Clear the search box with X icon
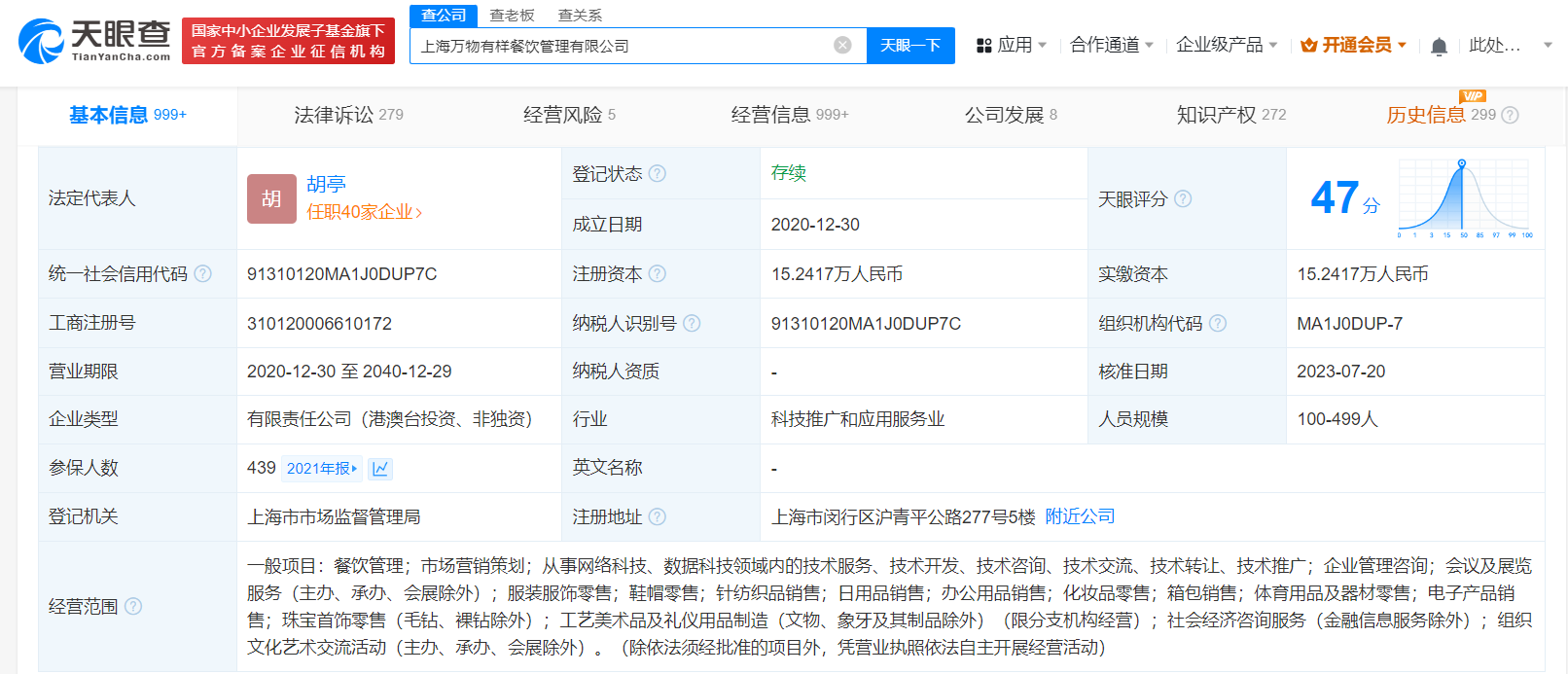This screenshot has height=674, width=1568. tap(842, 45)
